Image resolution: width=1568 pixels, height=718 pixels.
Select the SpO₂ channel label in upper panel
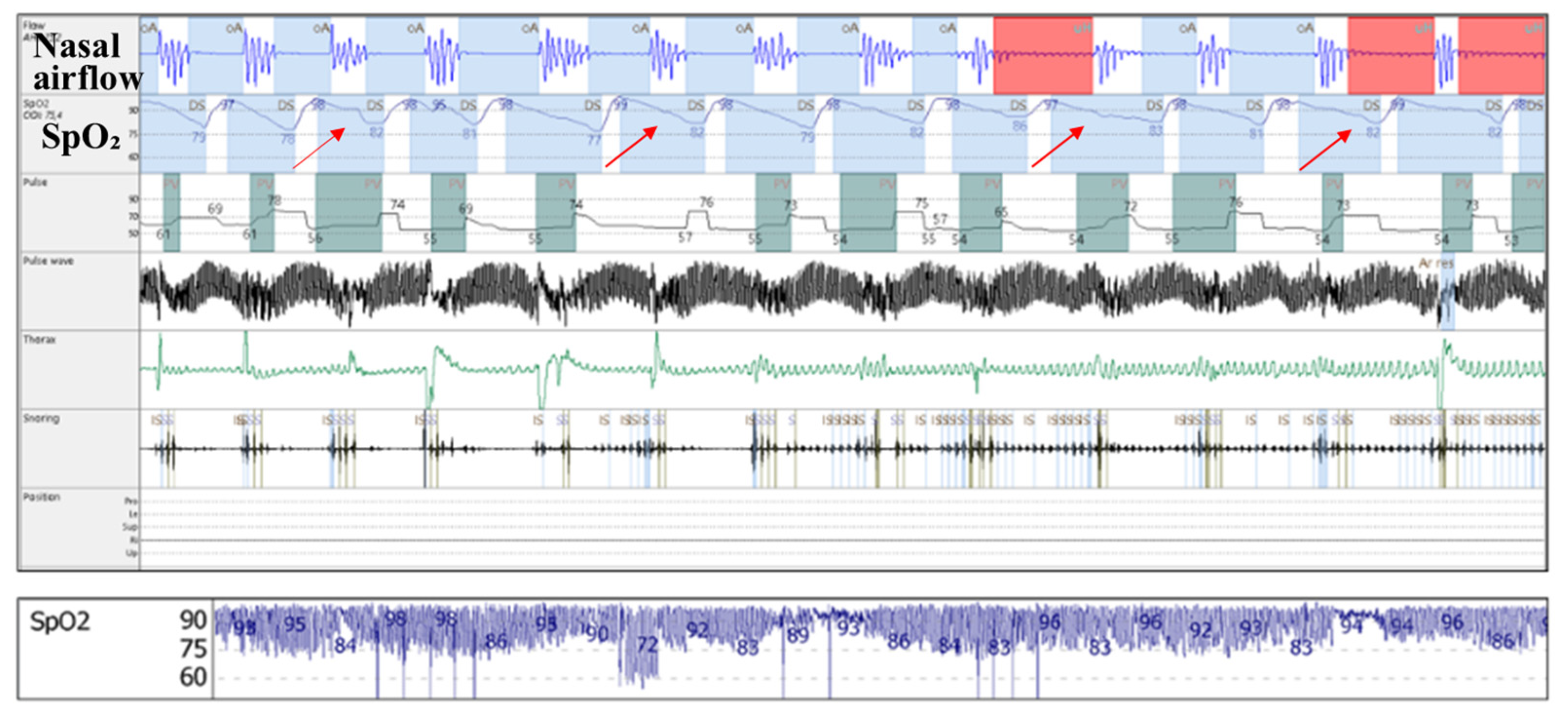(x=80, y=137)
